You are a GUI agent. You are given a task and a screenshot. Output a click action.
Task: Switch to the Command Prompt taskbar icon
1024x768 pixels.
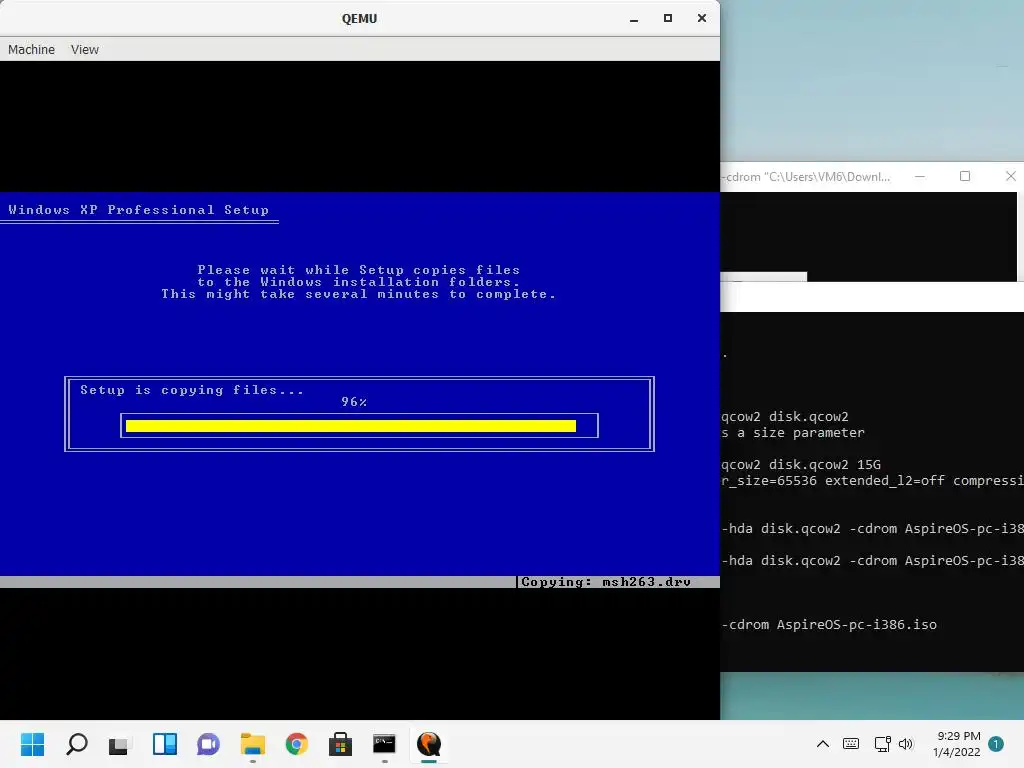tap(384, 744)
